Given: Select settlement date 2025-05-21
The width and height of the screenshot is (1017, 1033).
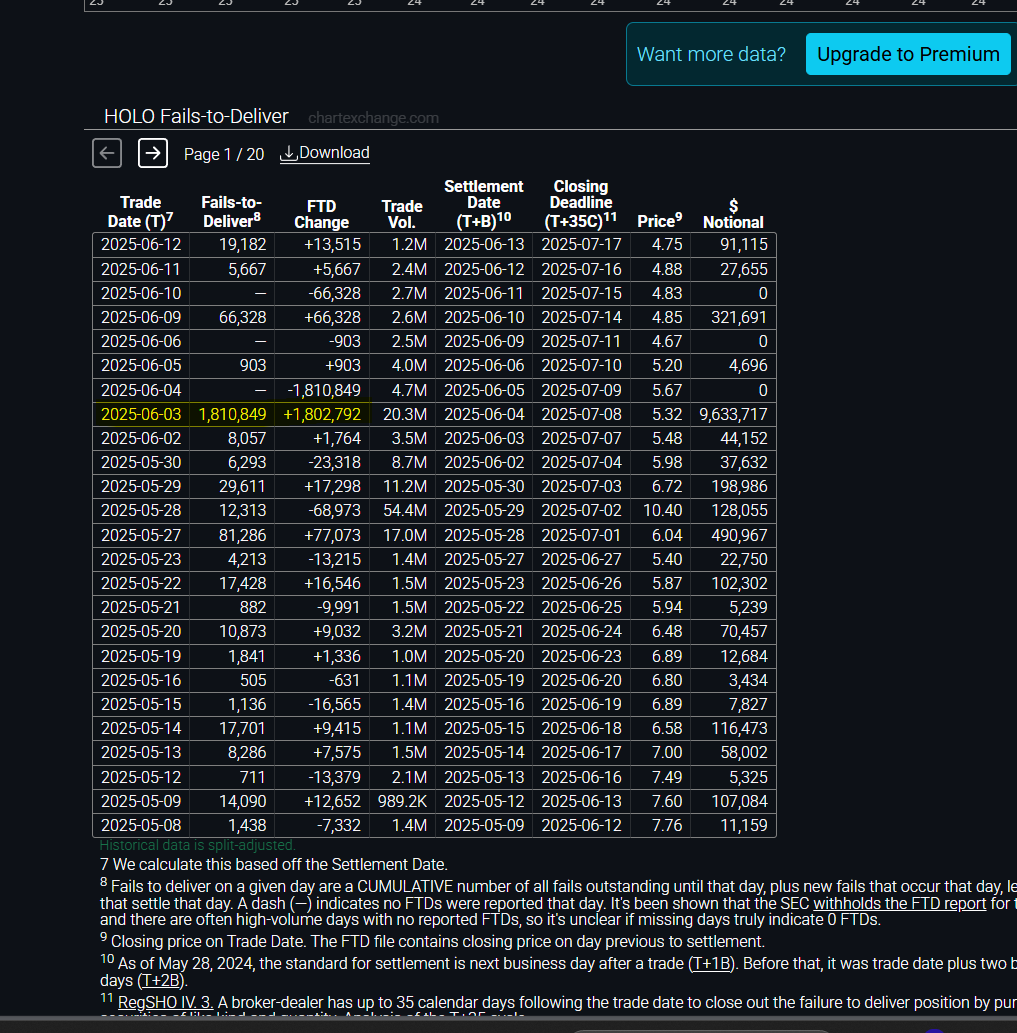Looking at the screenshot, I should pyautogui.click(x=484, y=631).
